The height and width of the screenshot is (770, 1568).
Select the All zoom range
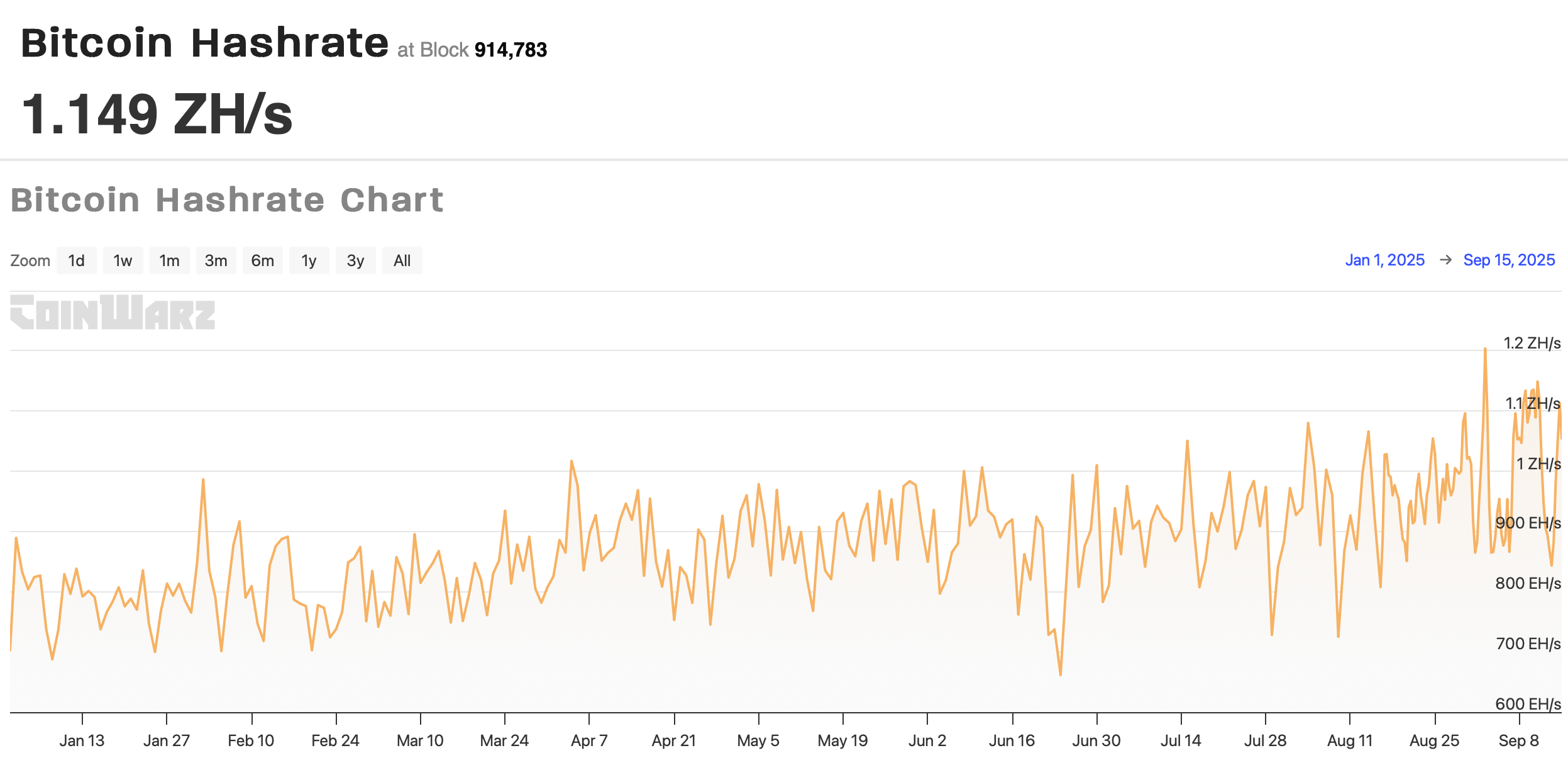[x=402, y=260]
